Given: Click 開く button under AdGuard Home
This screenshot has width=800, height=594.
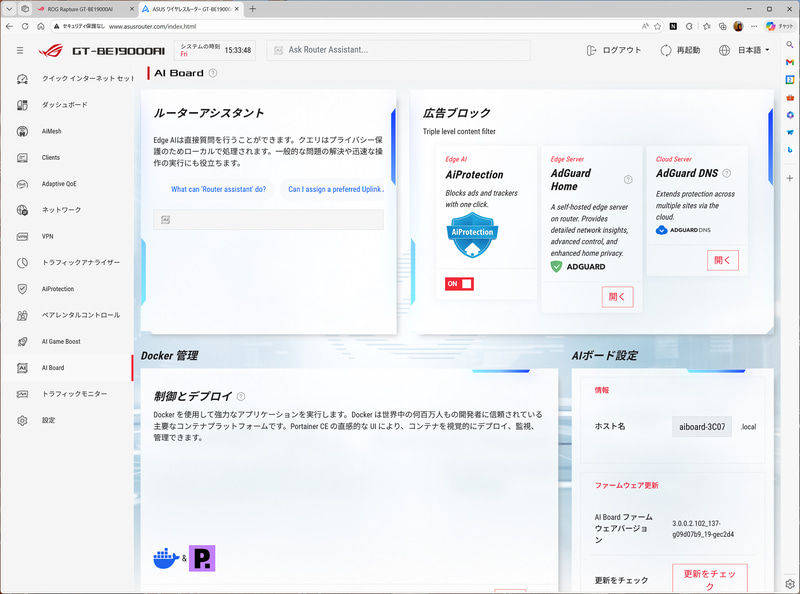Looking at the screenshot, I should pyautogui.click(x=617, y=297).
